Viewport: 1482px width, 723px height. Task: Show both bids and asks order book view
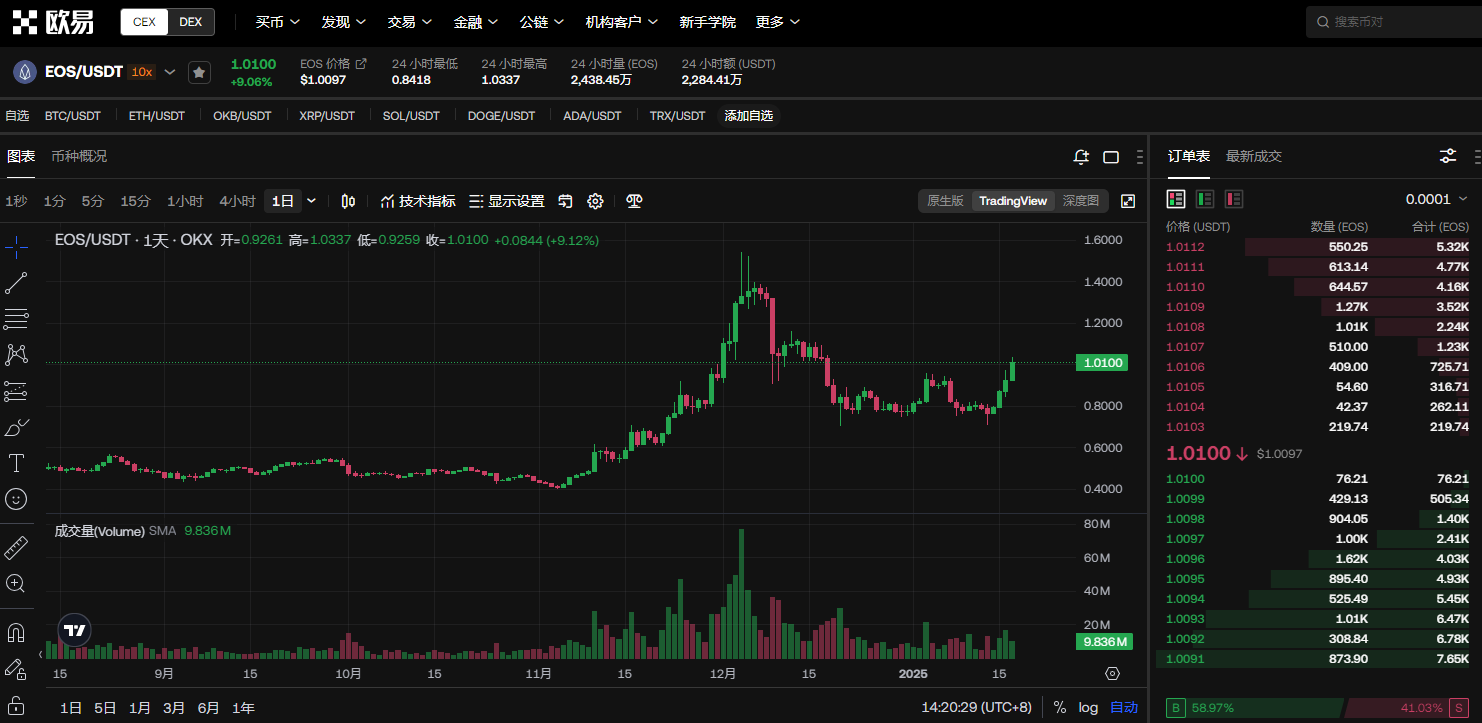point(1176,199)
